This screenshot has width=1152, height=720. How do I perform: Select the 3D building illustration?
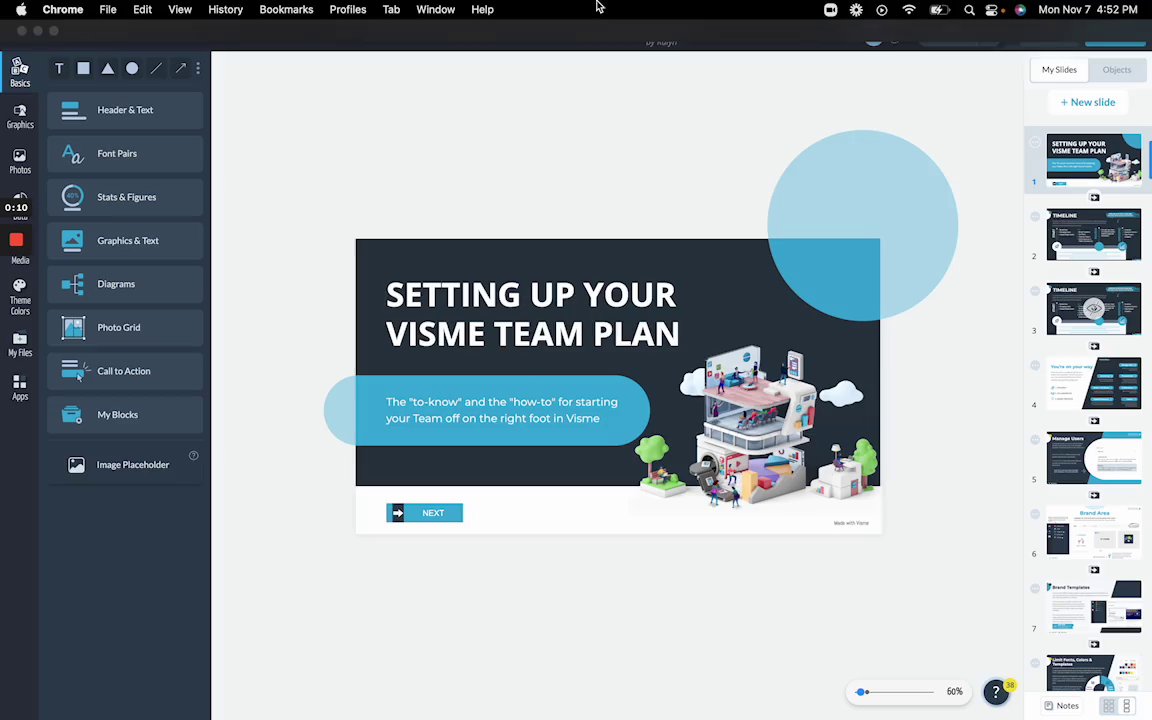tap(757, 426)
